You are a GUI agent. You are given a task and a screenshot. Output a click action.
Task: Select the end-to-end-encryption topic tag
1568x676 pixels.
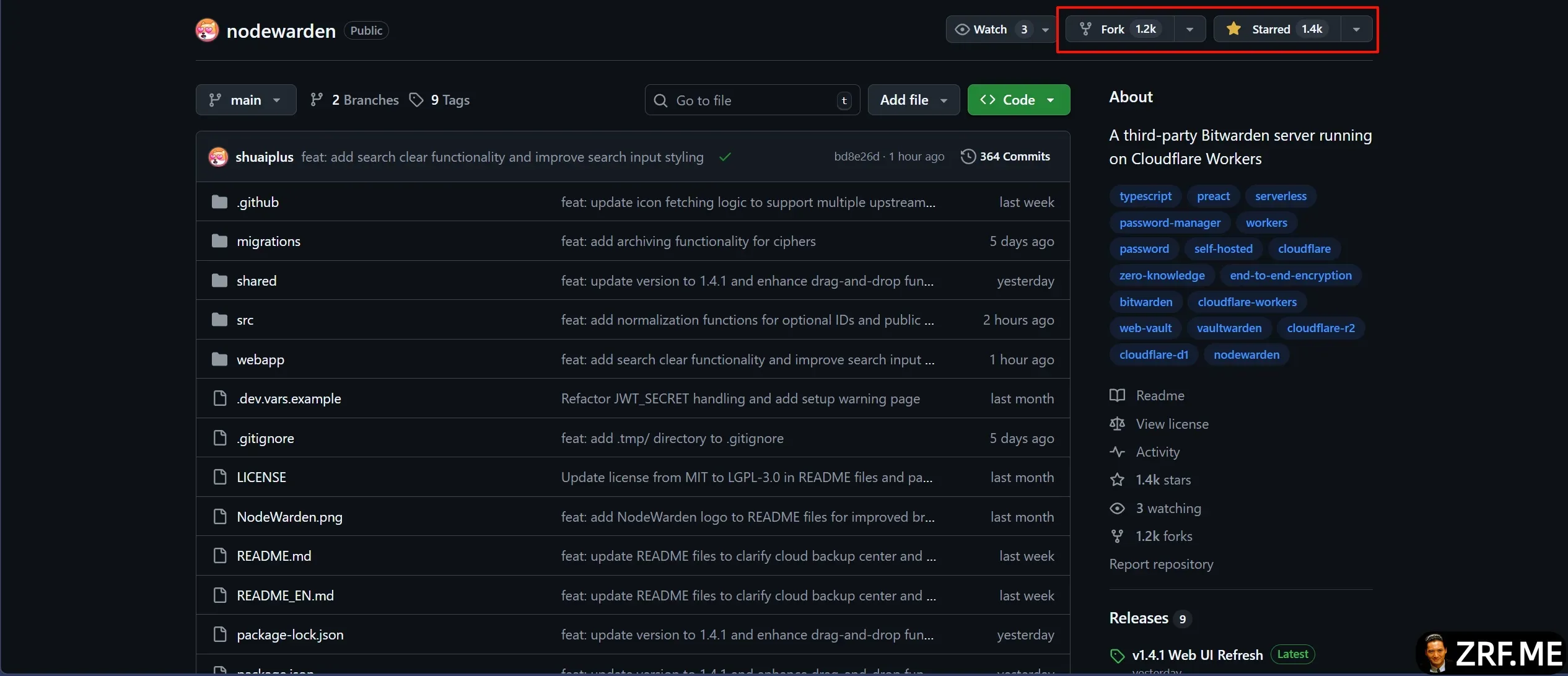click(1290, 275)
